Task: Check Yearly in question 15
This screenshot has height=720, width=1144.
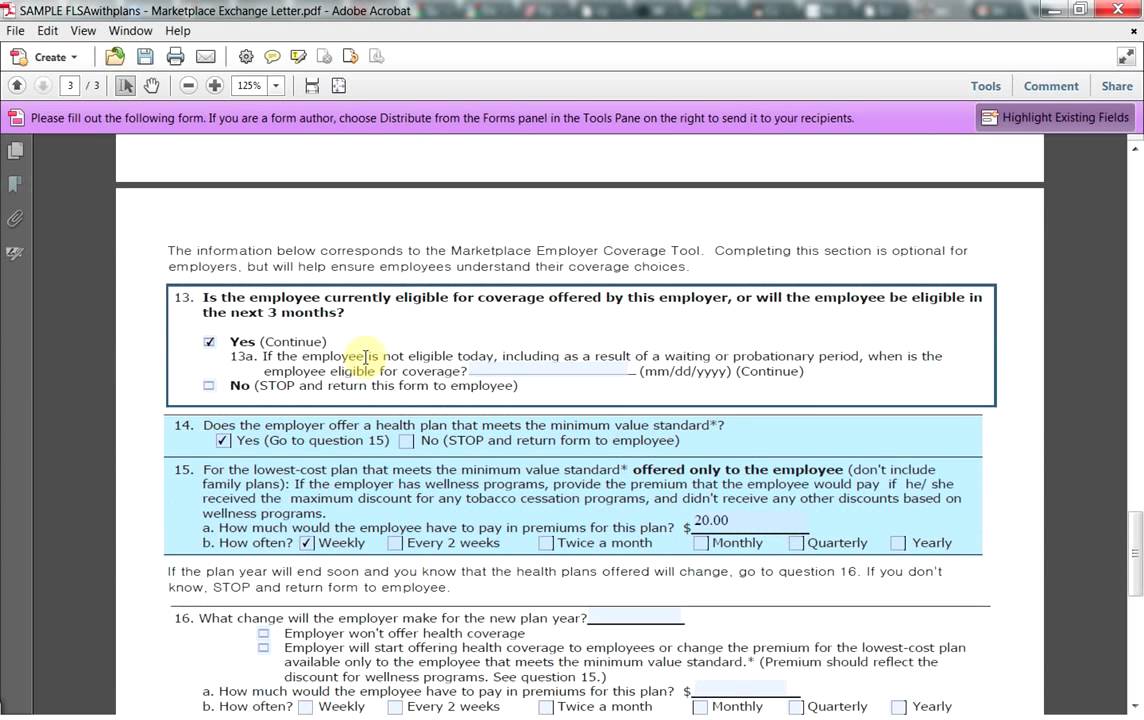Action: [898, 543]
